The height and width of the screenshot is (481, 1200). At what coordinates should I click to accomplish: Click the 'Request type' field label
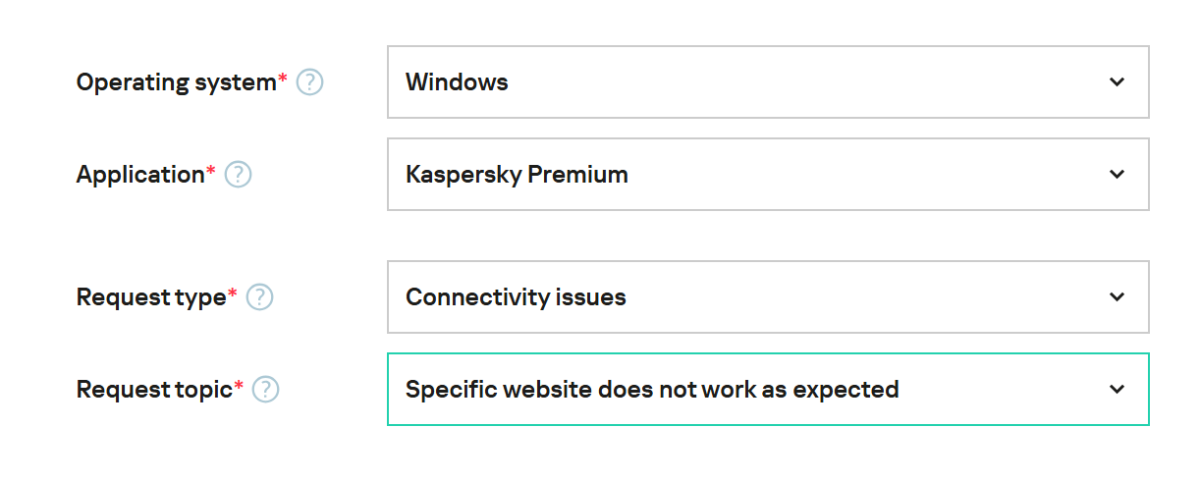pos(151,298)
